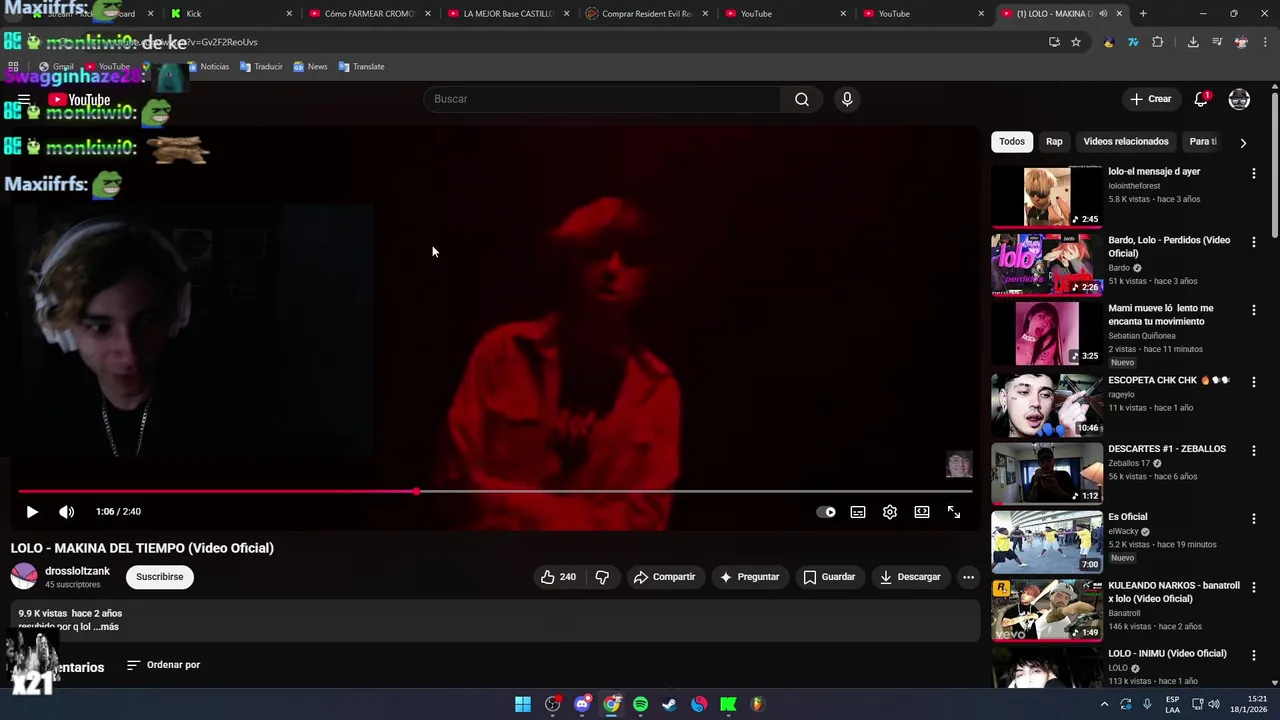Screen dimensions: 1280x720
Task: Open the YouTube notifications bell
Action: (x=1201, y=99)
